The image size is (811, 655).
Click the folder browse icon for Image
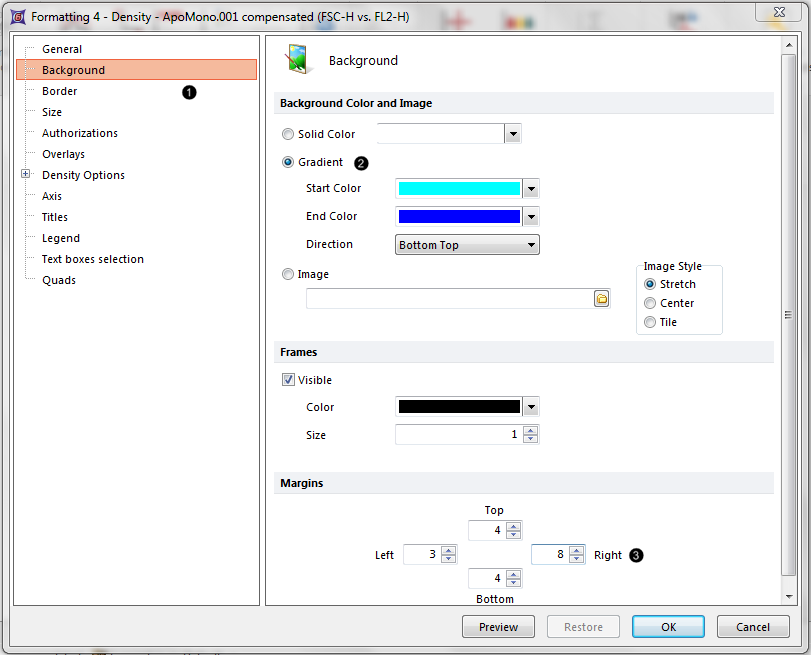pos(602,298)
